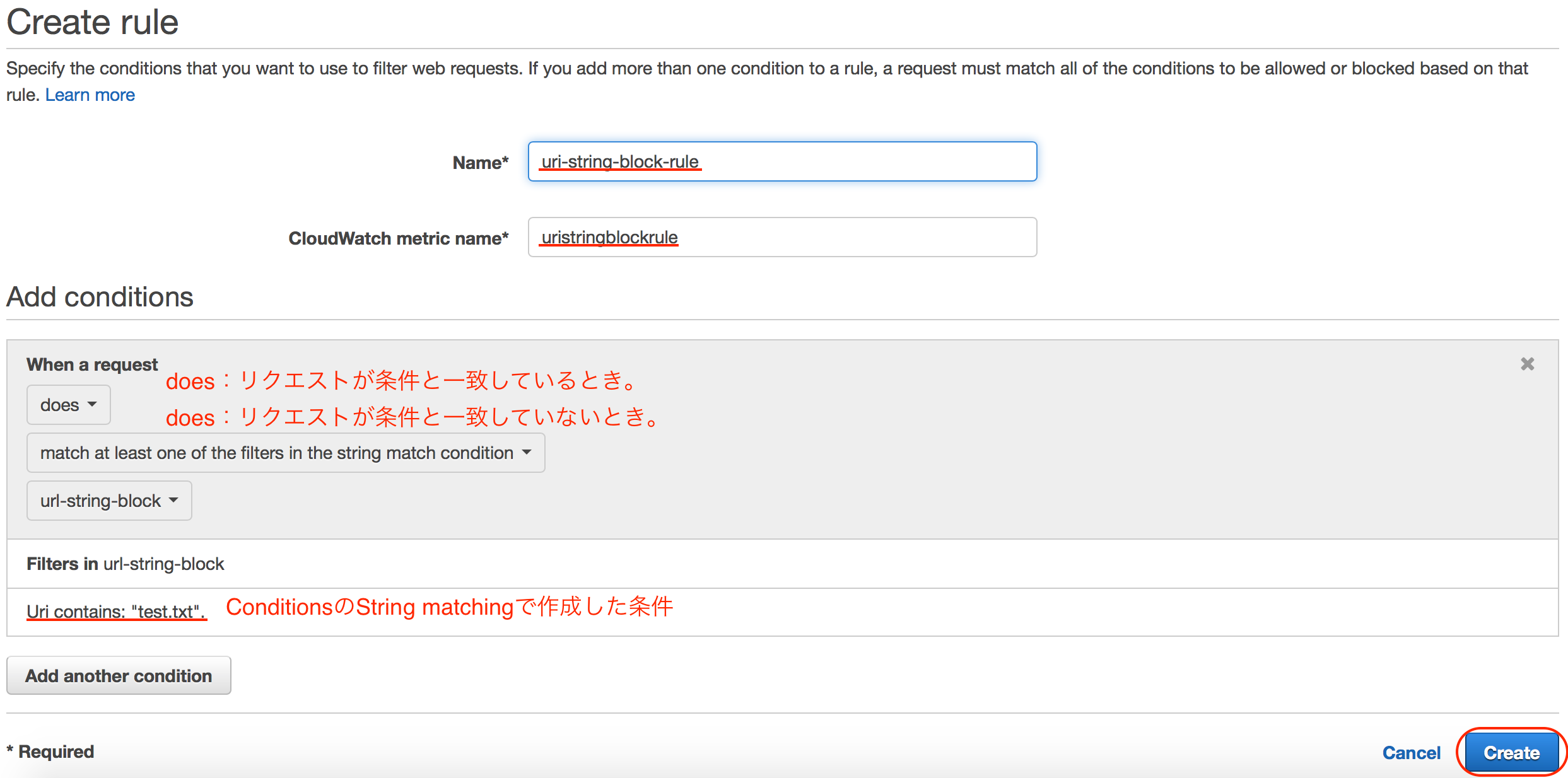Click the Add conditions section heading

tap(99, 296)
